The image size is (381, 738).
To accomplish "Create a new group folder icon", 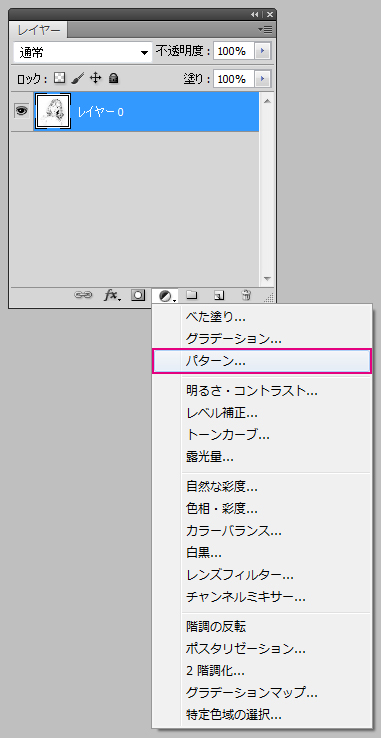I will [x=192, y=295].
